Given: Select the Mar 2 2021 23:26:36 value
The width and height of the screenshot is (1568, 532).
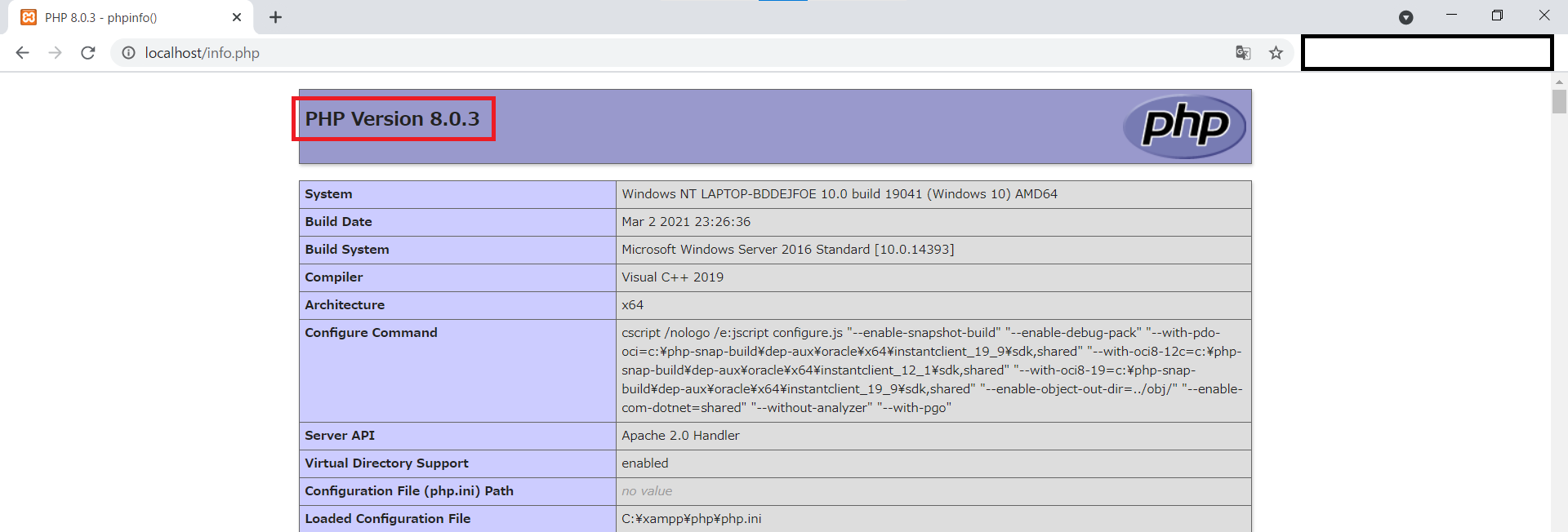Looking at the screenshot, I should coord(686,222).
